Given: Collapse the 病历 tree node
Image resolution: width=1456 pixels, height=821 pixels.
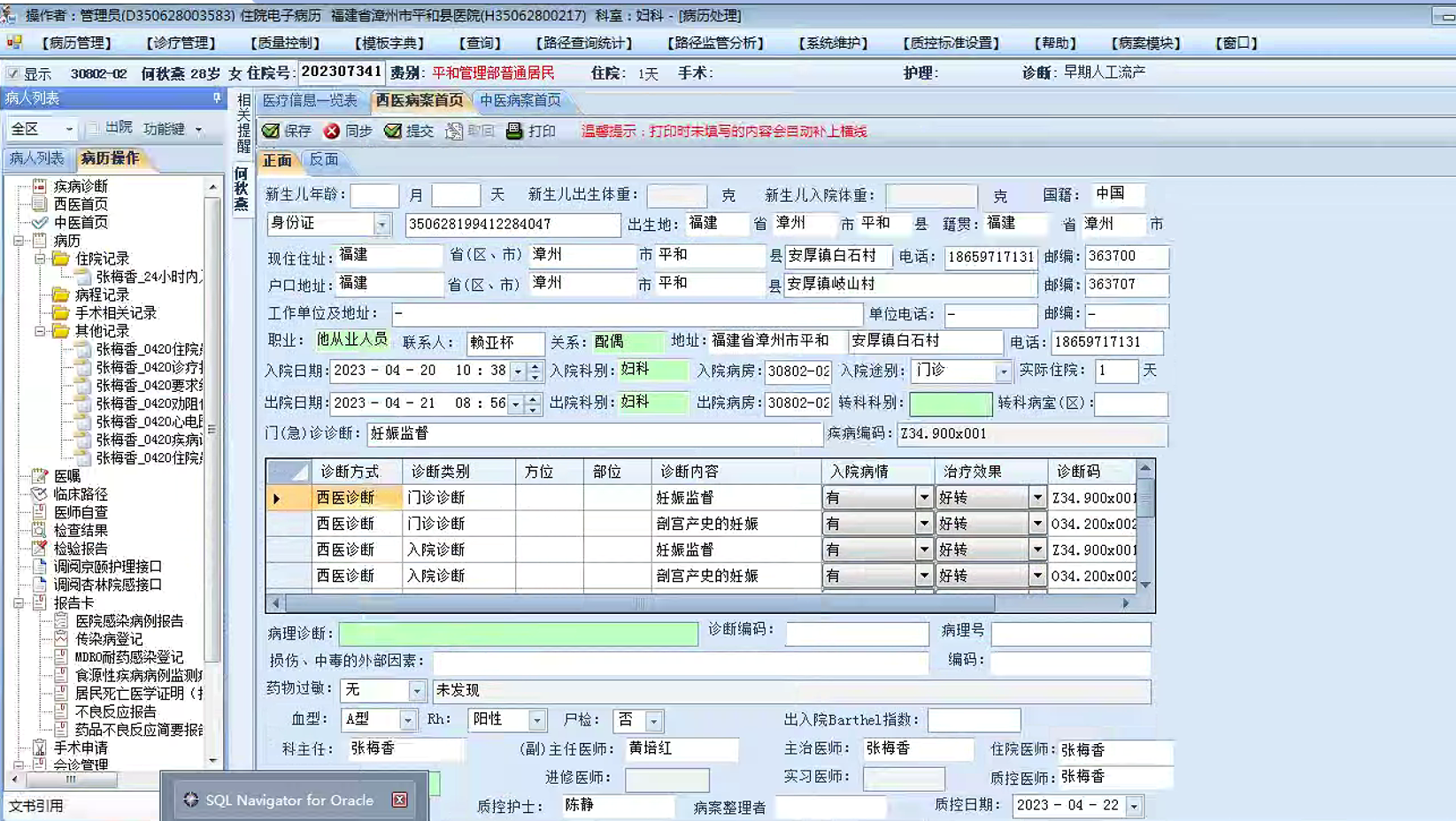Looking at the screenshot, I should coord(19,241).
